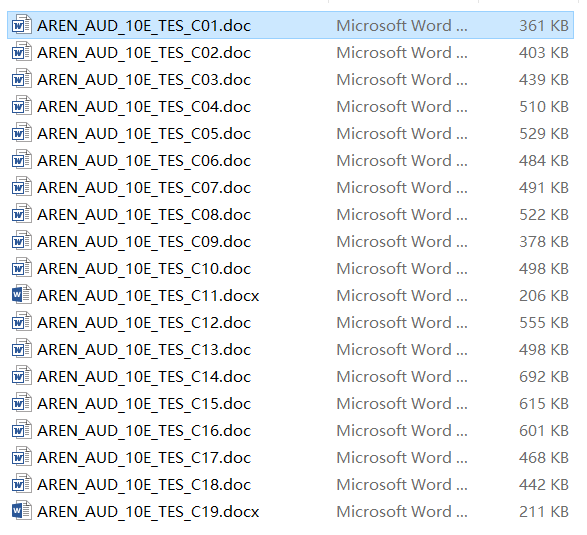Click the 529 KB size value
Viewport: 587px width, 535px height.
[x=544, y=133]
